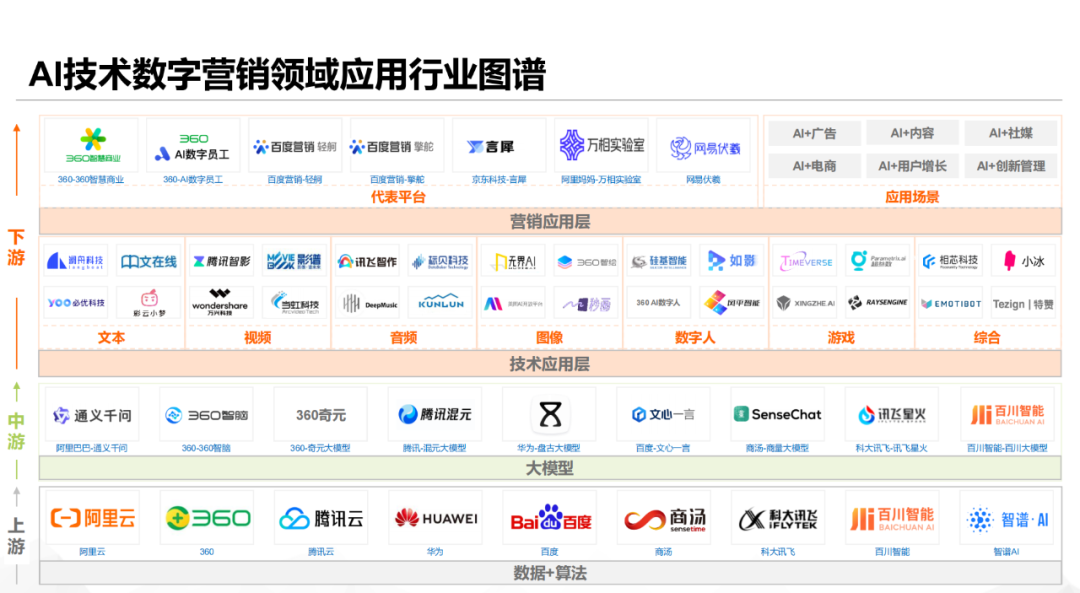The width and height of the screenshot is (1080, 593).
Task: Select the 小冰 logo tile
Action: [x=1023, y=261]
